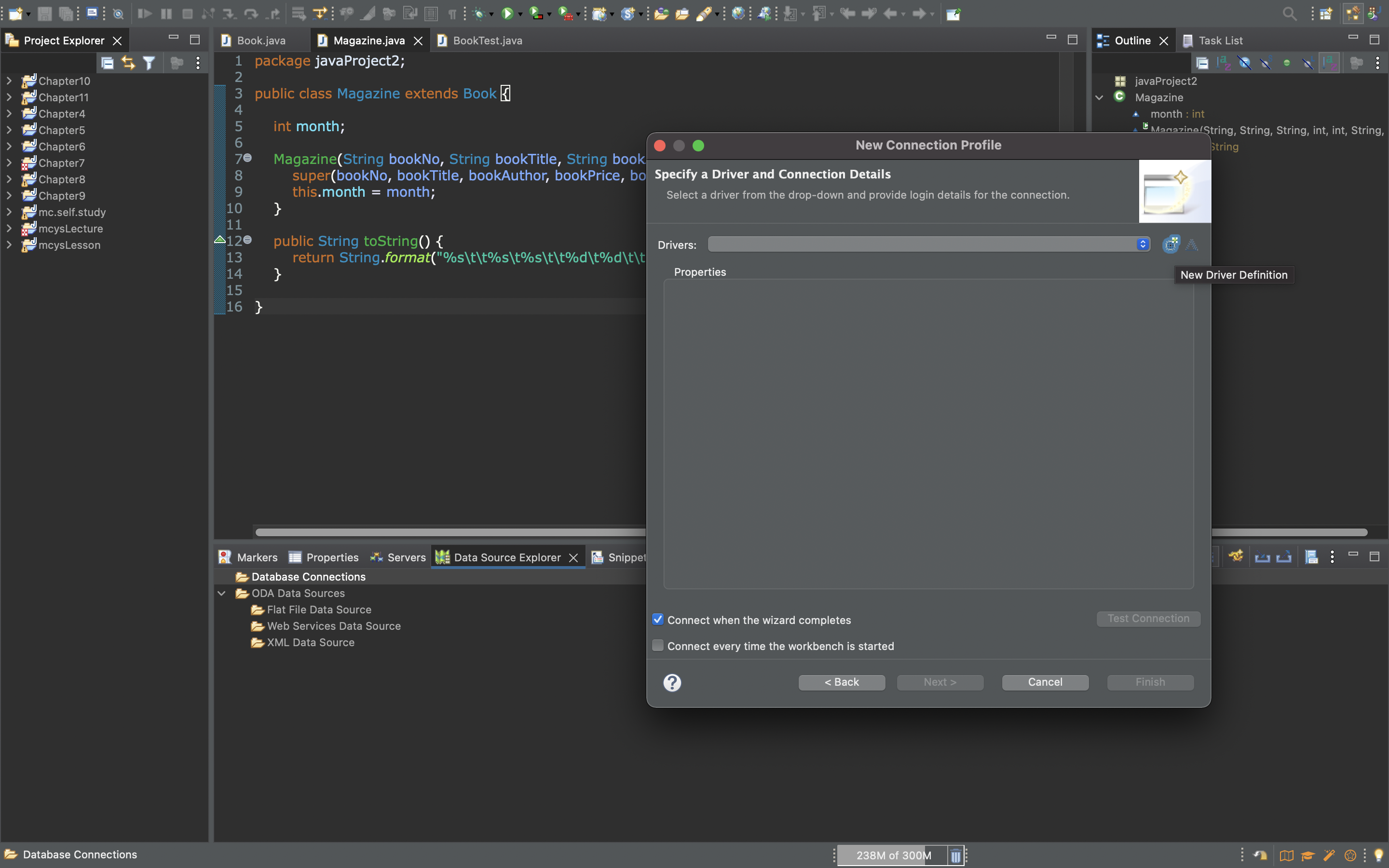1389x868 pixels.
Task: Click the Open Type folder icon in toolbar
Action: (x=661, y=14)
